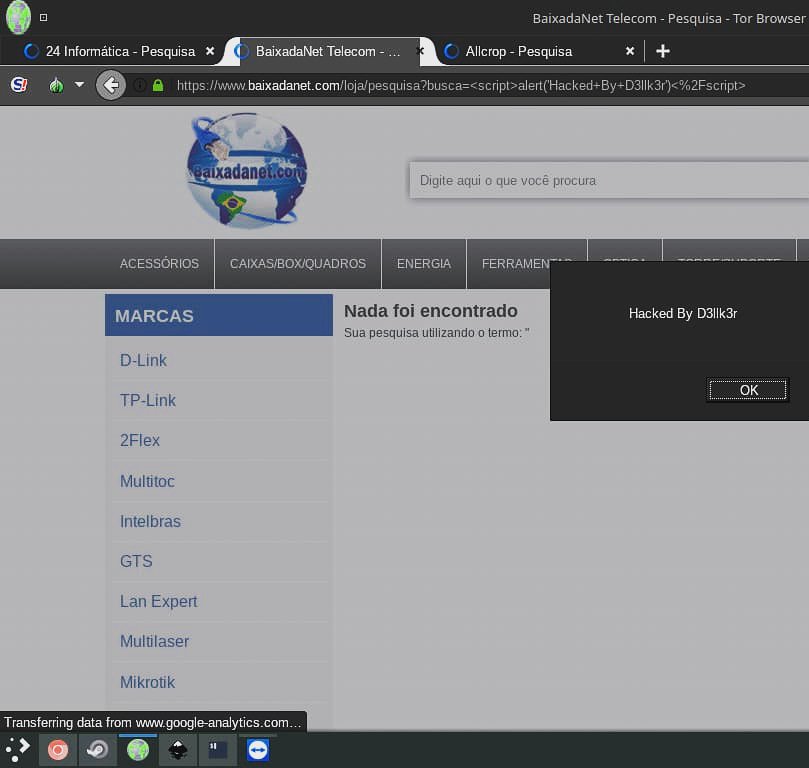Click the MARCAS sidebar header
The width and height of the screenshot is (809, 768).
[x=219, y=315]
